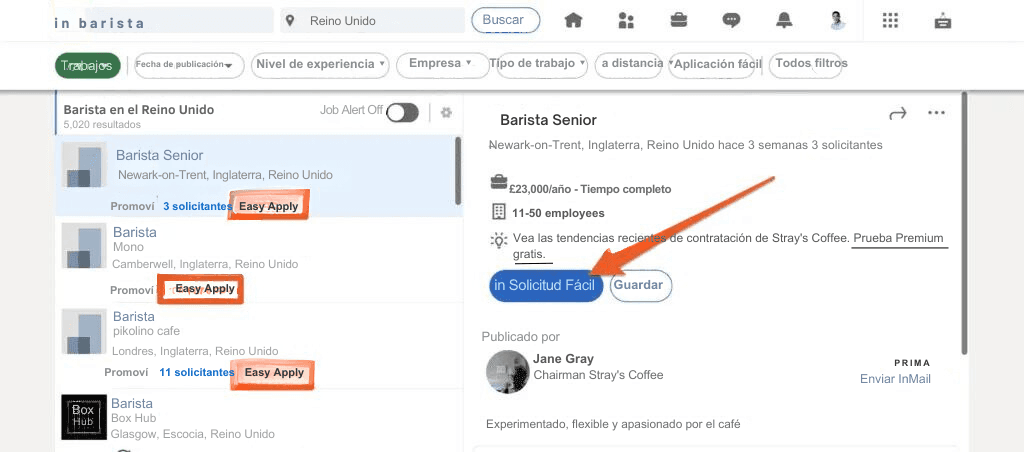Expand the Empresa filter dropdown
1024x452 pixels.
point(440,64)
